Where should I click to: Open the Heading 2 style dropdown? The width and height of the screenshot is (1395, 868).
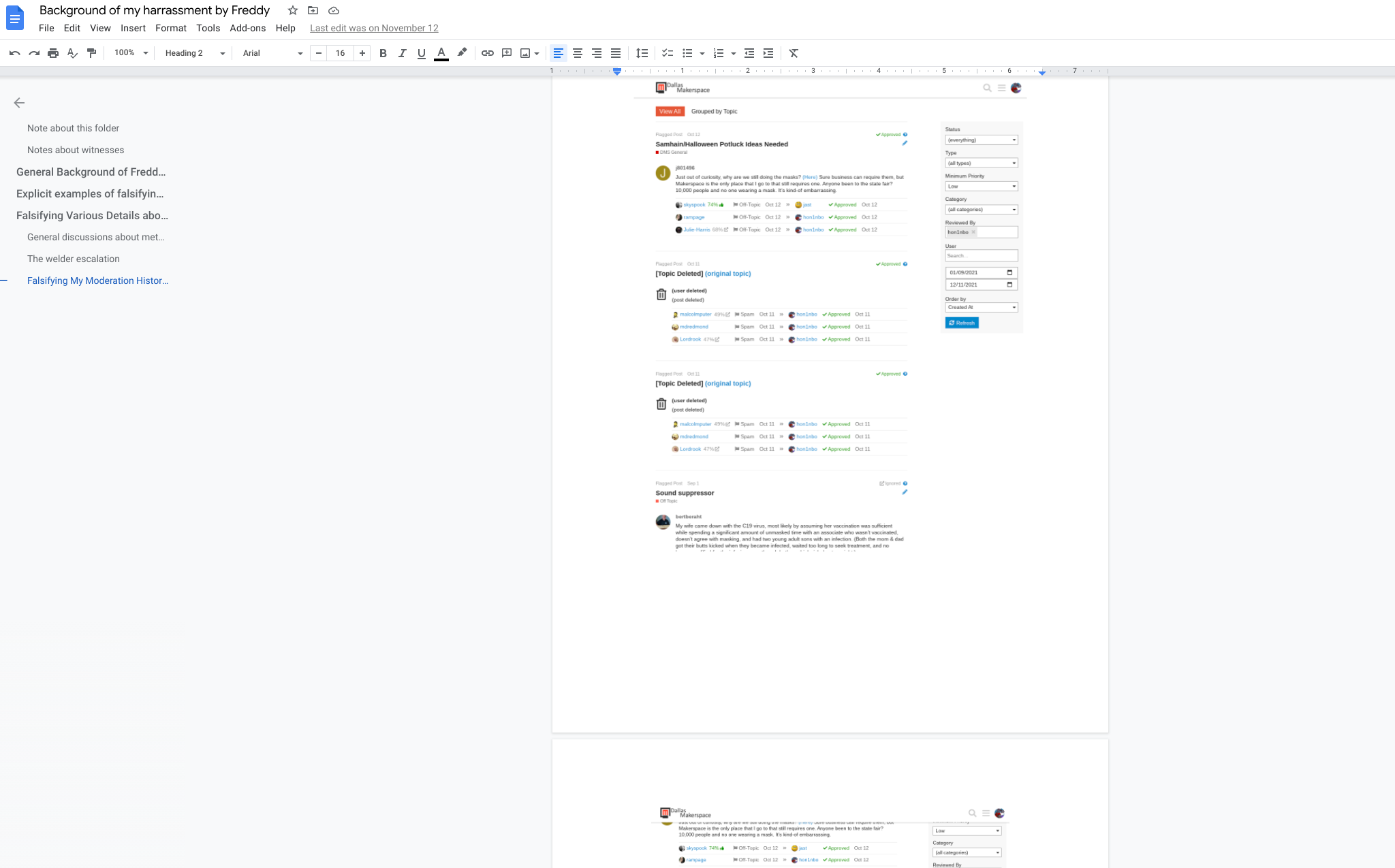pos(195,53)
